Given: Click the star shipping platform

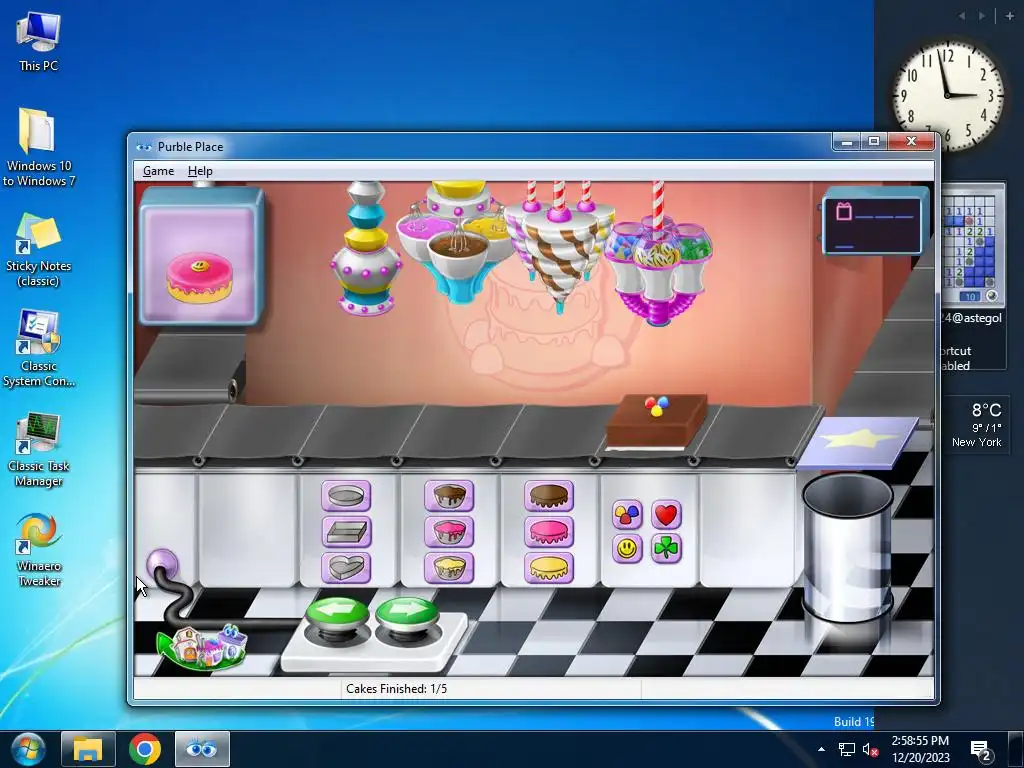Looking at the screenshot, I should coord(857,443).
